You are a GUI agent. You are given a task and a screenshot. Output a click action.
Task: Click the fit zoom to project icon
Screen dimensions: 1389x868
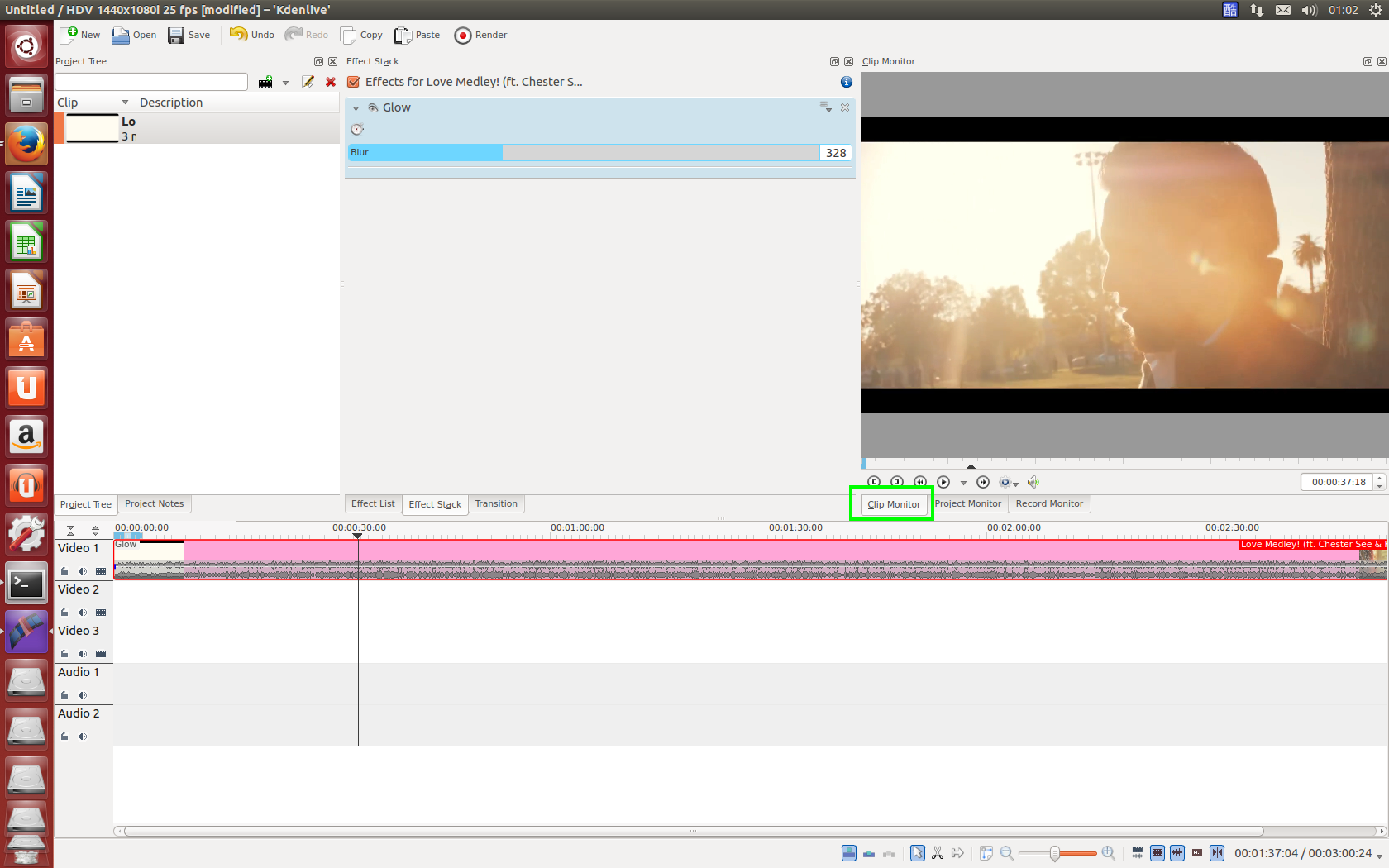[x=986, y=853]
